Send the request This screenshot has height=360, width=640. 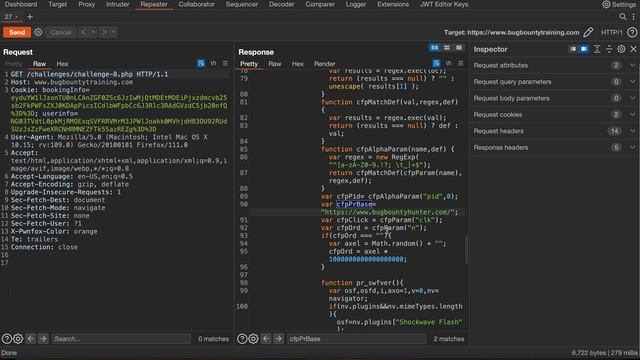point(17,32)
